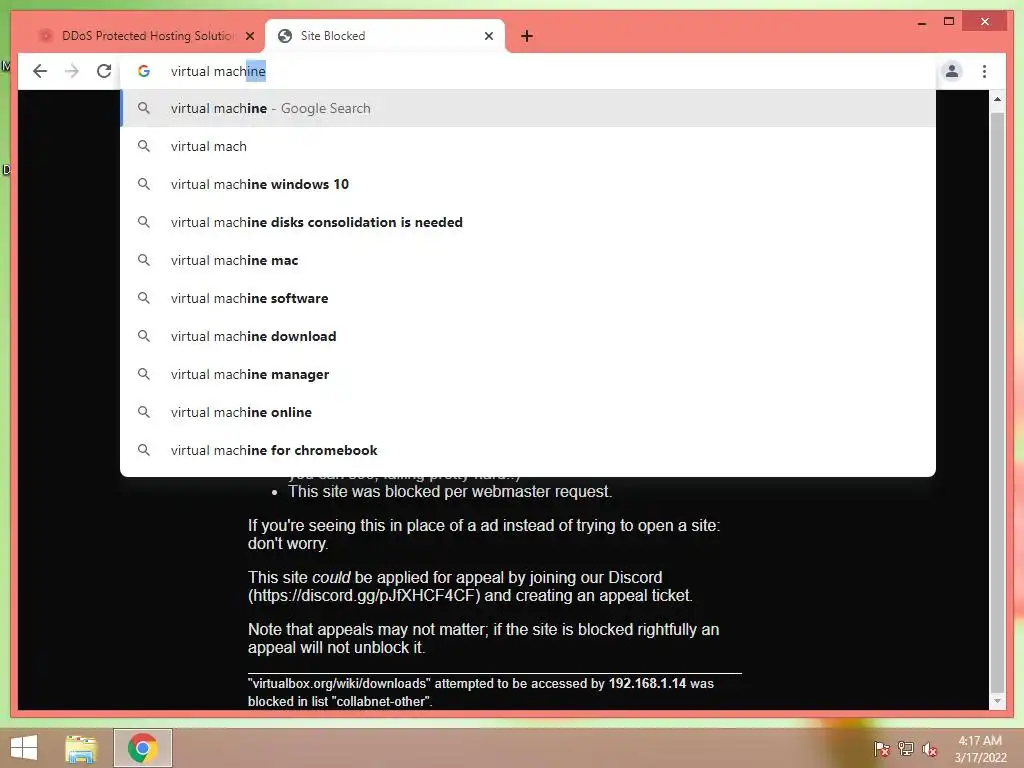
Task: Click search icon beside 'virtual machine for chromebook'
Action: (x=144, y=450)
